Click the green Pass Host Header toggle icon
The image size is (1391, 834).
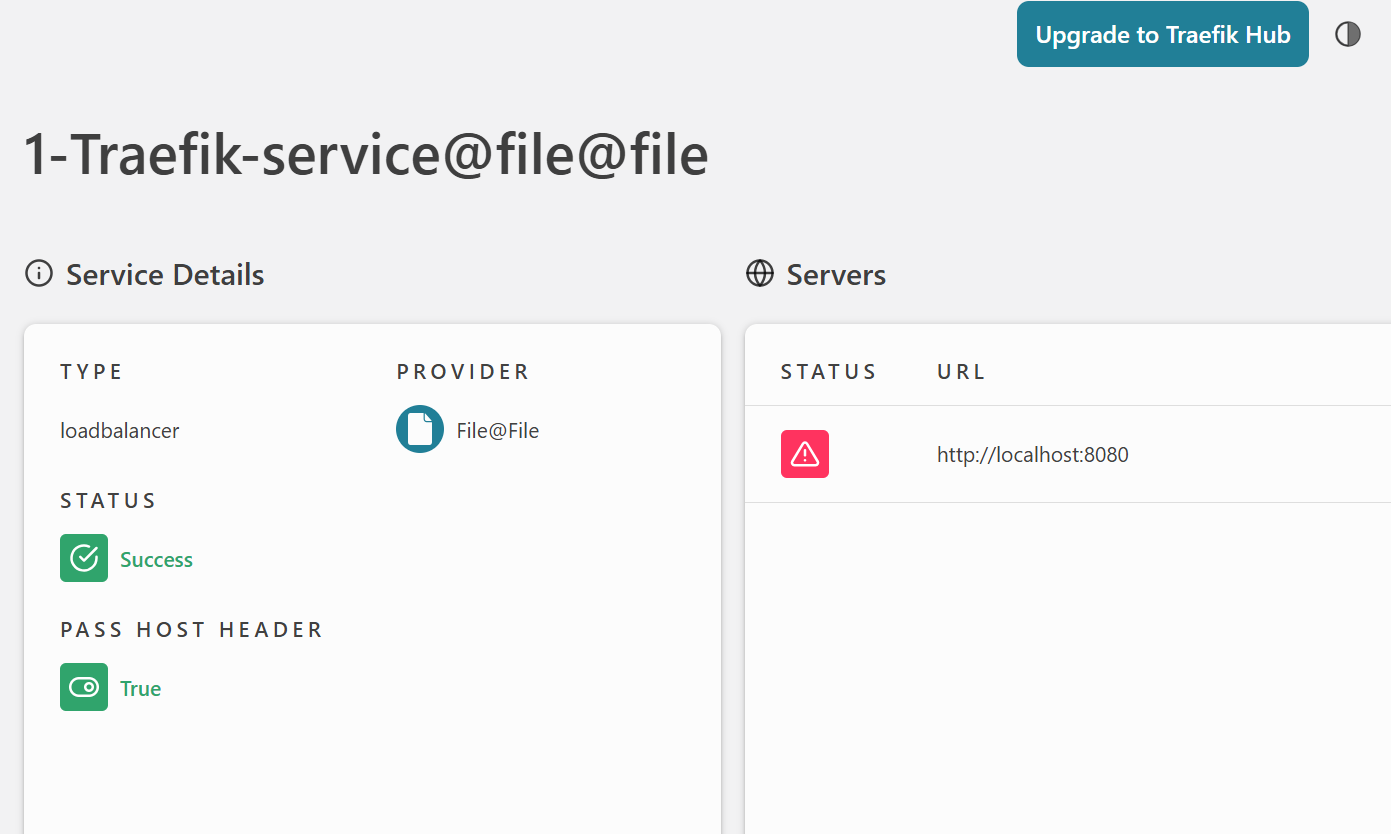click(84, 687)
